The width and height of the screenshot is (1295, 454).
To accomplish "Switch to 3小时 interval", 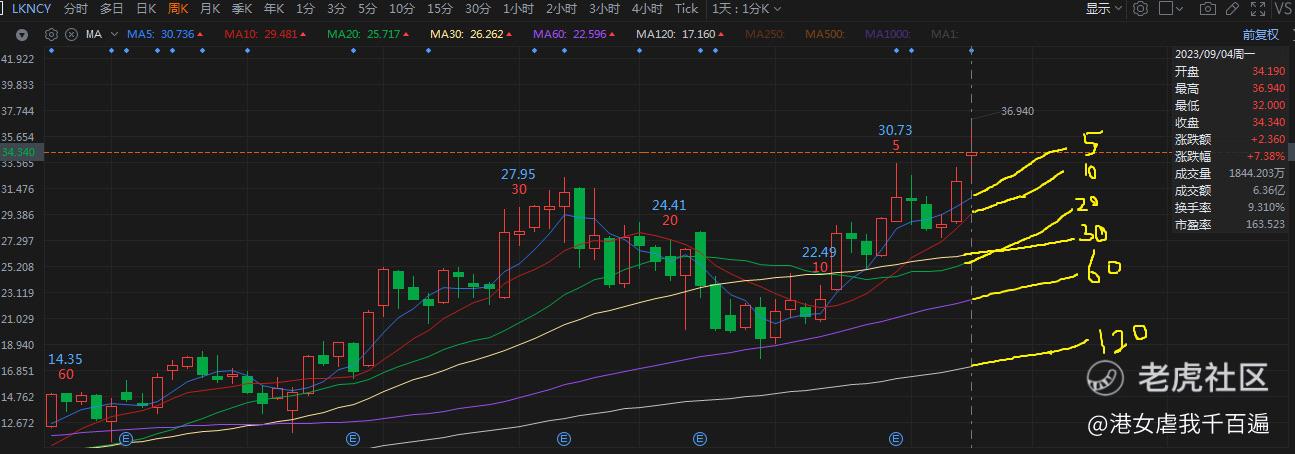I will point(604,9).
